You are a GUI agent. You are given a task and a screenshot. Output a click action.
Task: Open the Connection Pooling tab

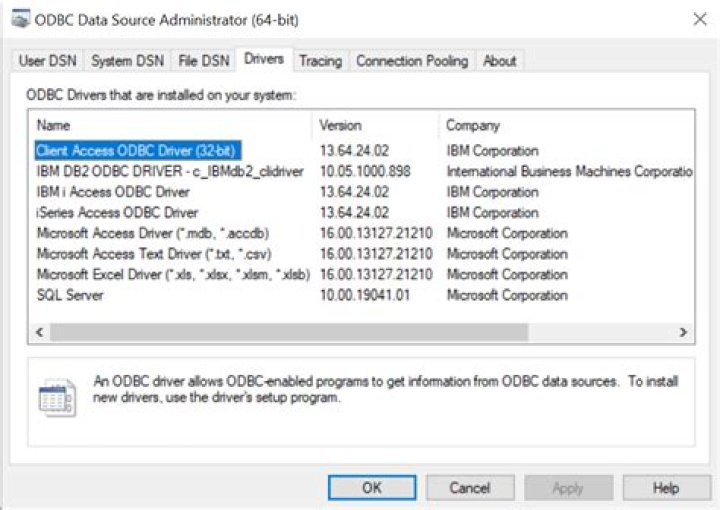coord(412,61)
